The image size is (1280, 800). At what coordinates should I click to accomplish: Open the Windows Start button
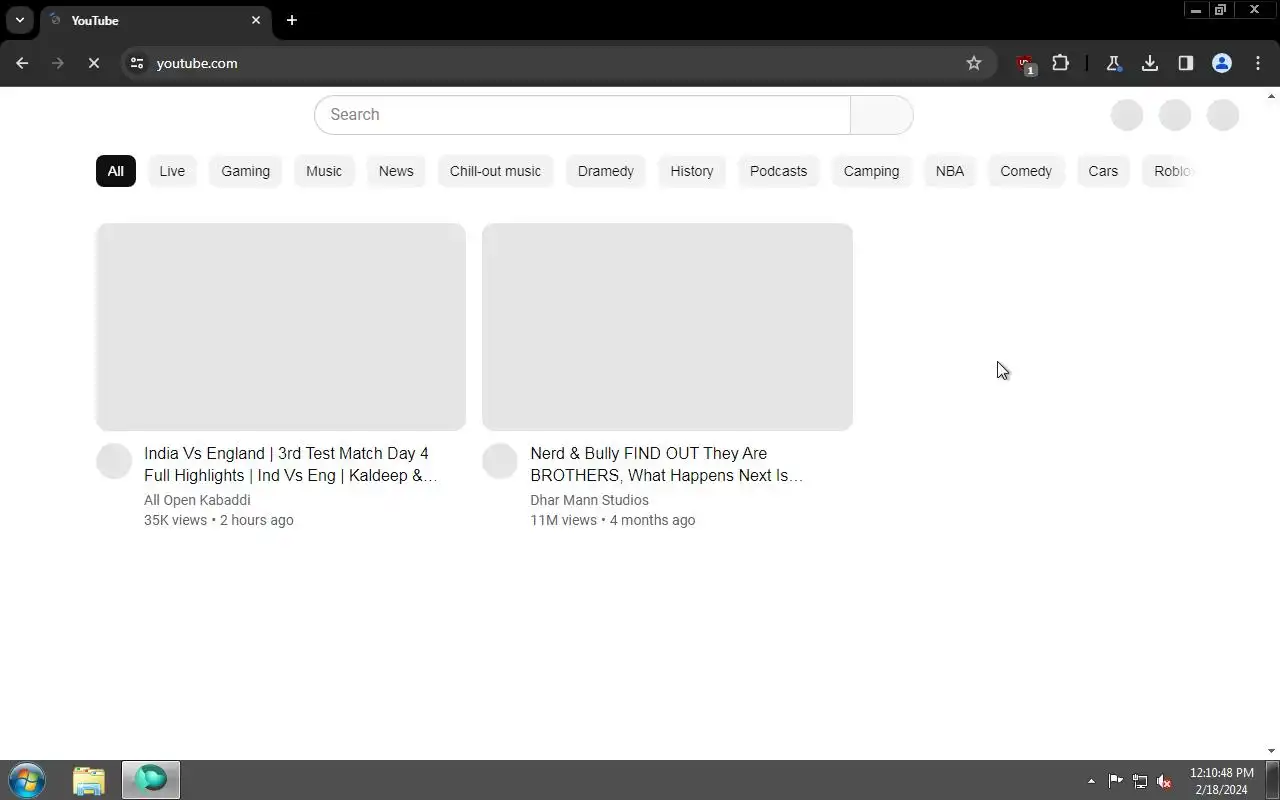pos(27,780)
